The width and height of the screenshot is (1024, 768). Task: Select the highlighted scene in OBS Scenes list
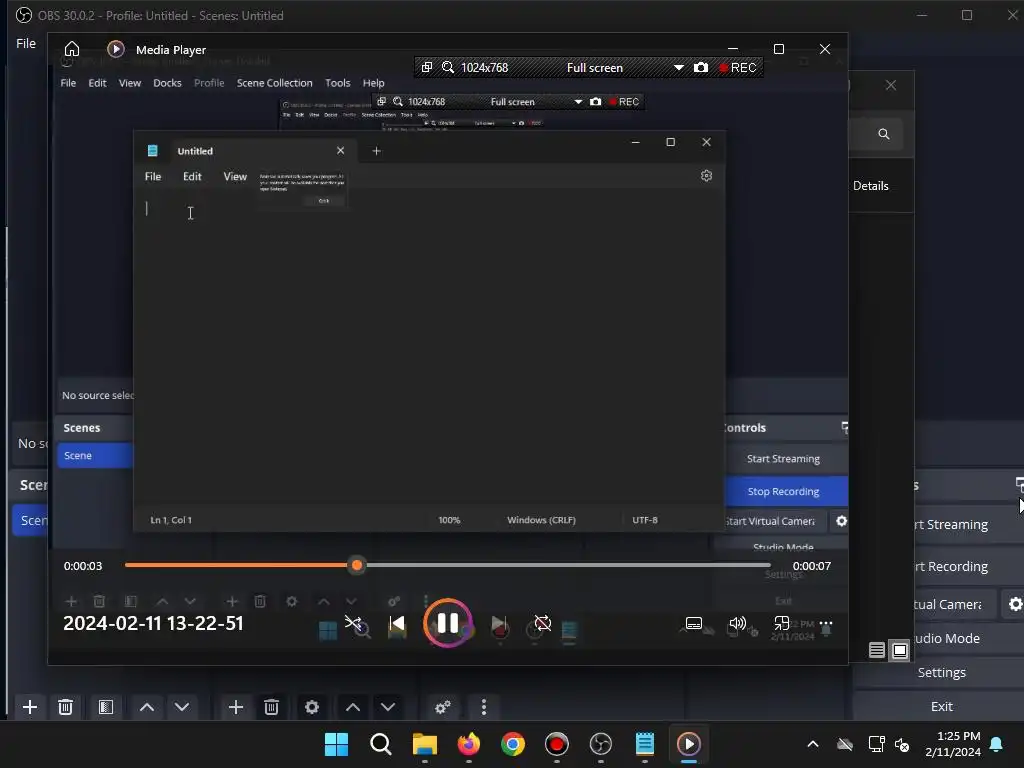click(29, 520)
